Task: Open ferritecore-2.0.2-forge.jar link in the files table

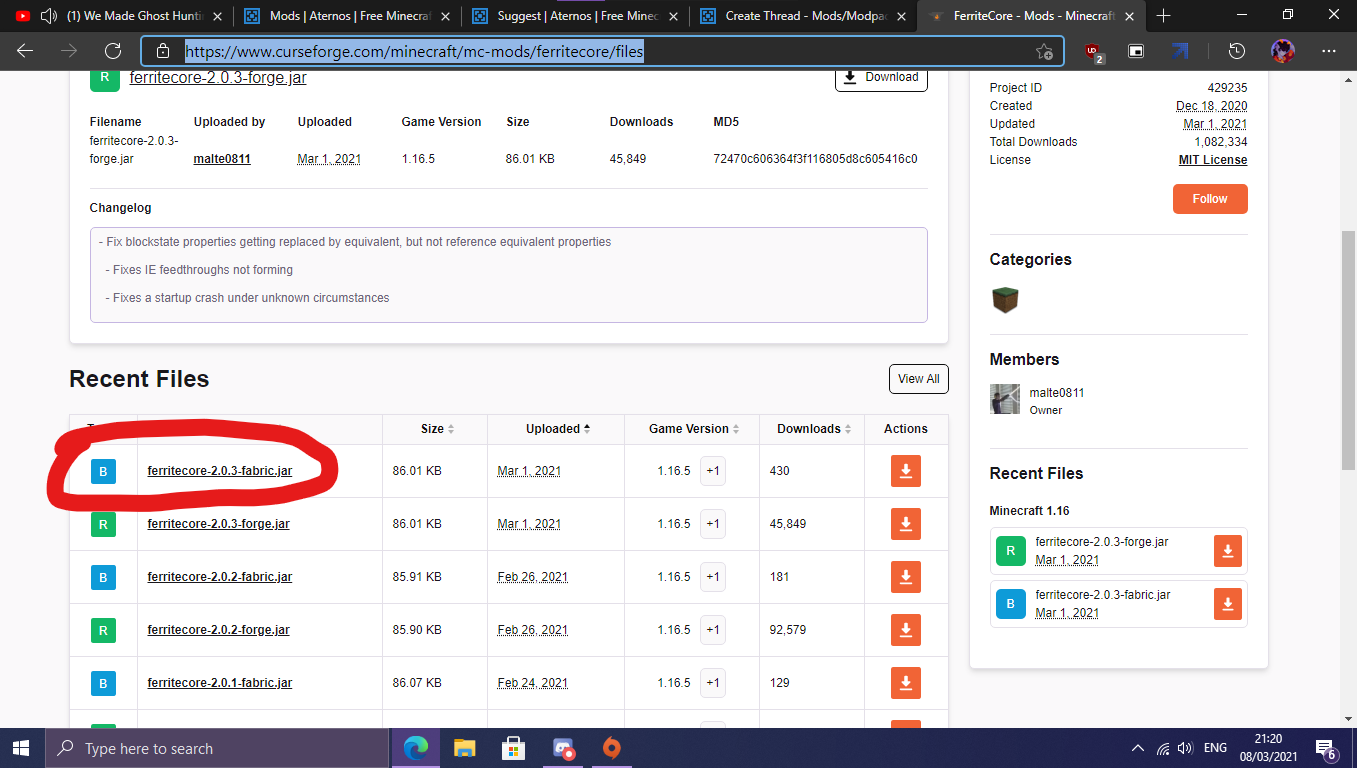Action: pos(218,630)
